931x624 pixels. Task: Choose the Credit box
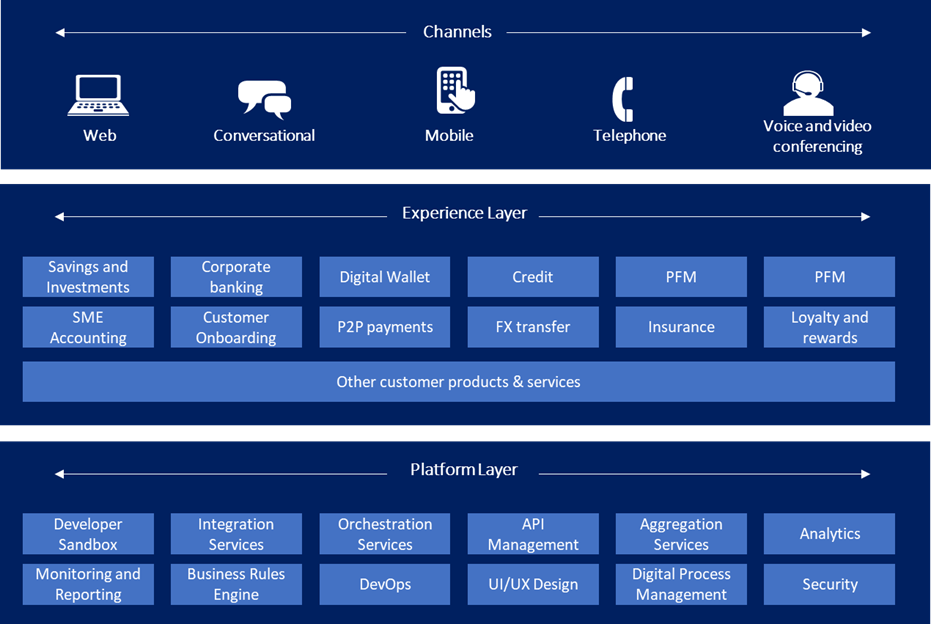point(533,277)
